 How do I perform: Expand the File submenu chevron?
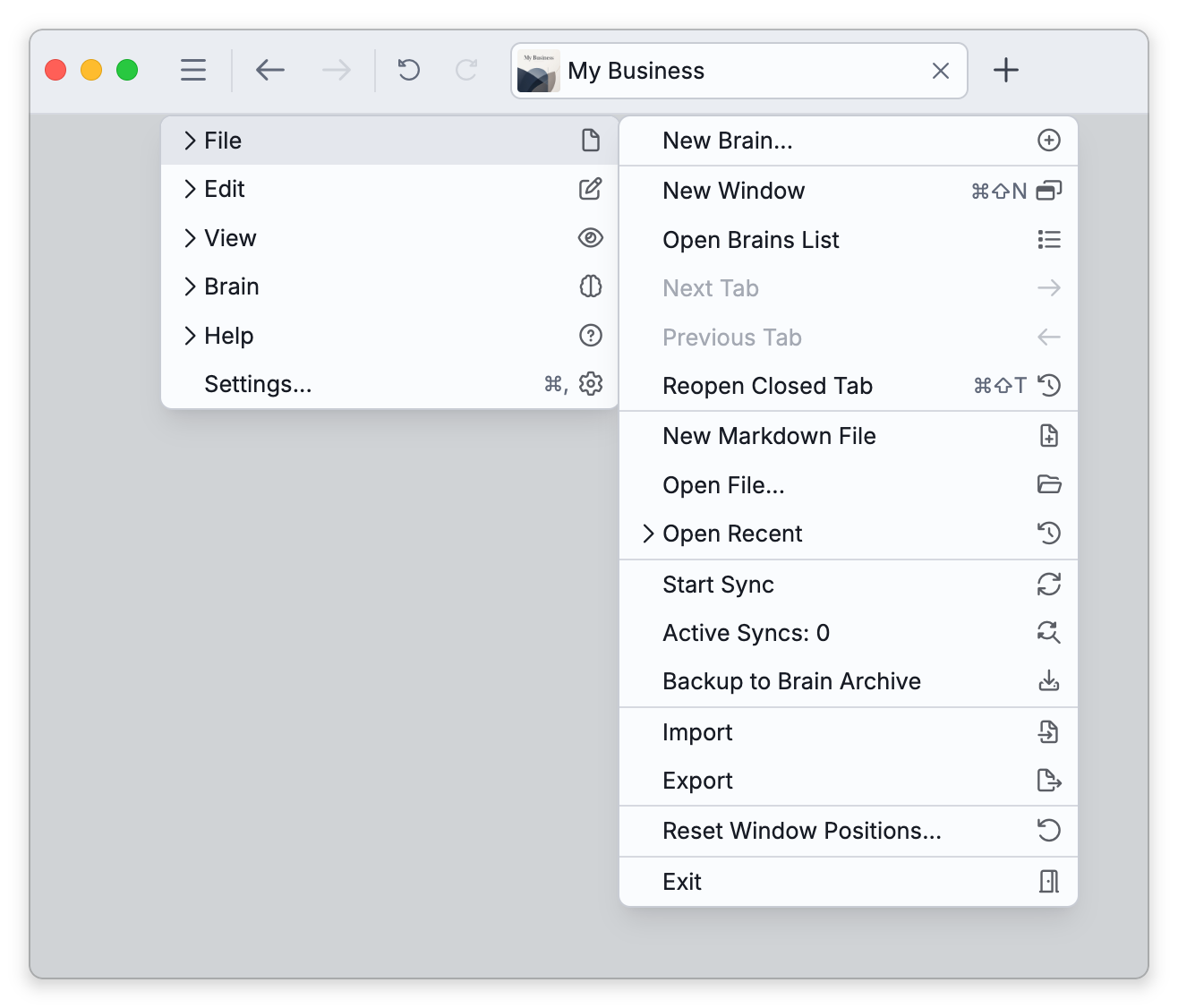click(190, 141)
